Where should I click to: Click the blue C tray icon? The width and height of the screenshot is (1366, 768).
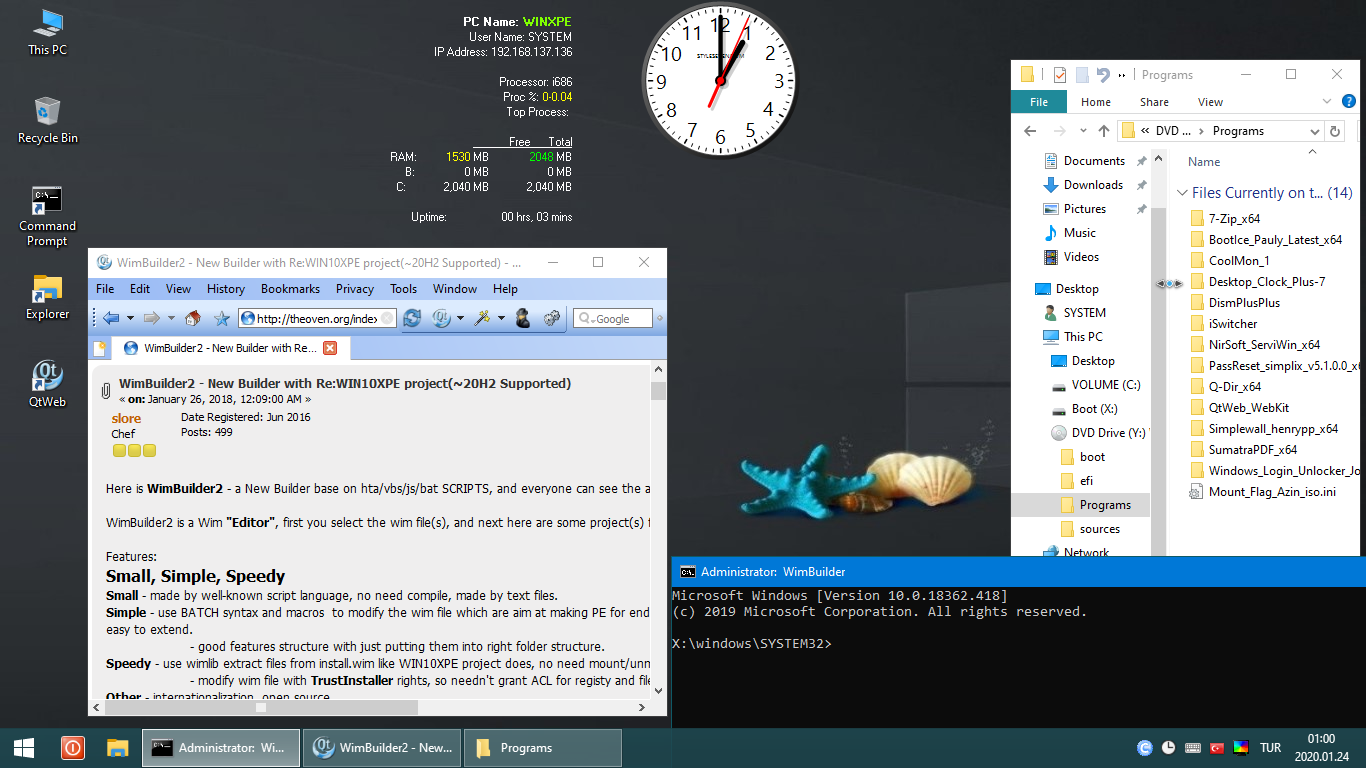point(1145,748)
